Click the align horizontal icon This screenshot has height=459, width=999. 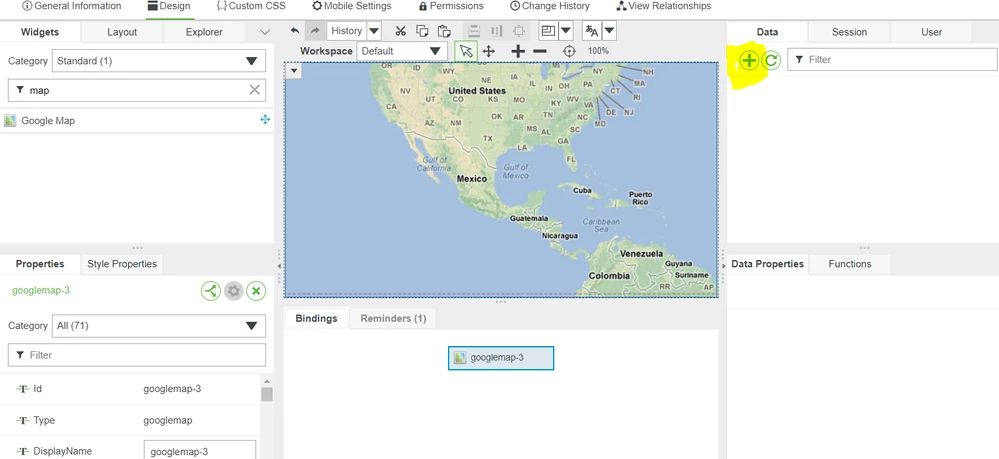click(473, 31)
